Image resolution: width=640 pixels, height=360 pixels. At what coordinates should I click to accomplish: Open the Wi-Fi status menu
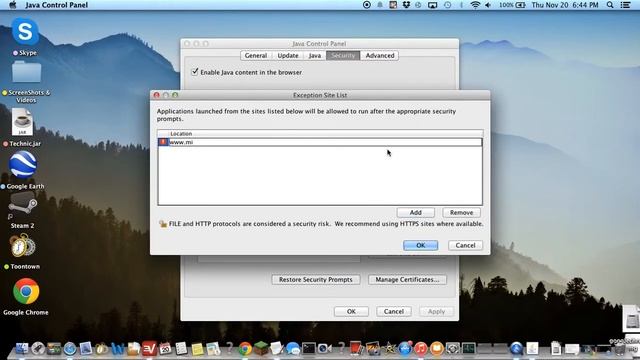pos(475,5)
